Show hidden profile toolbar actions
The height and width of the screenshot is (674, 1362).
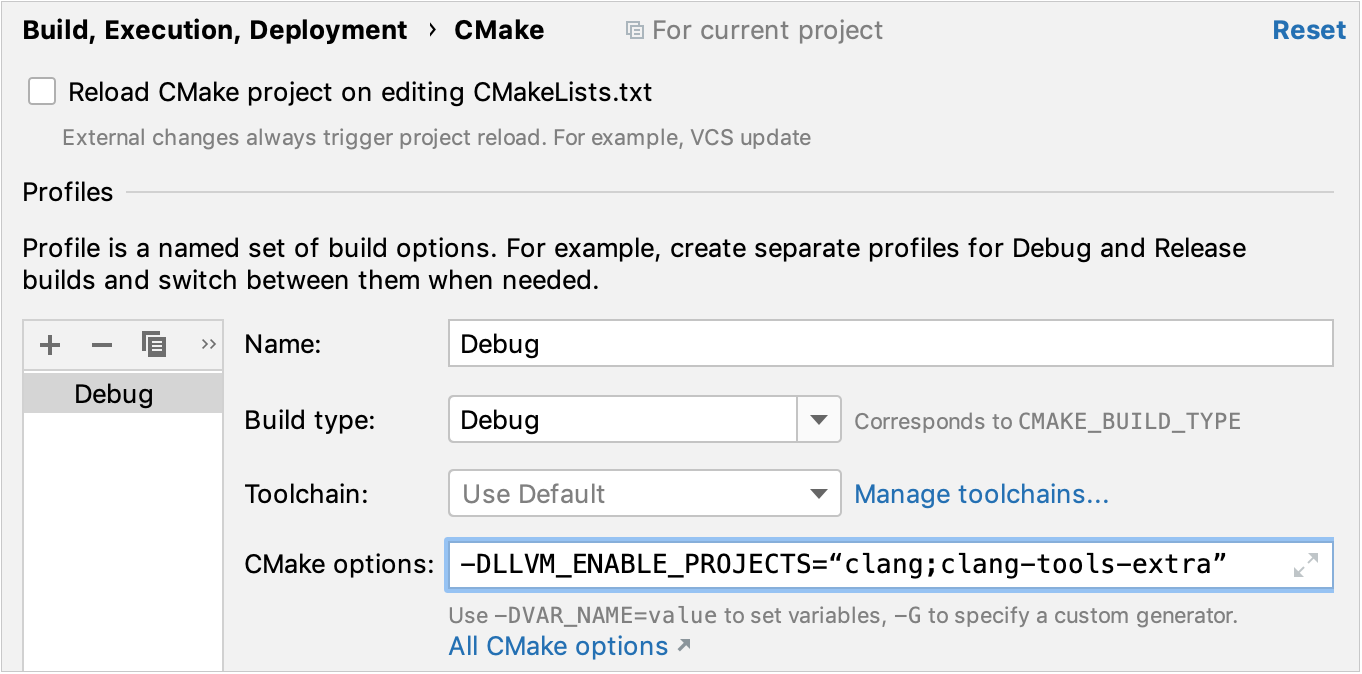pyautogui.click(x=207, y=344)
